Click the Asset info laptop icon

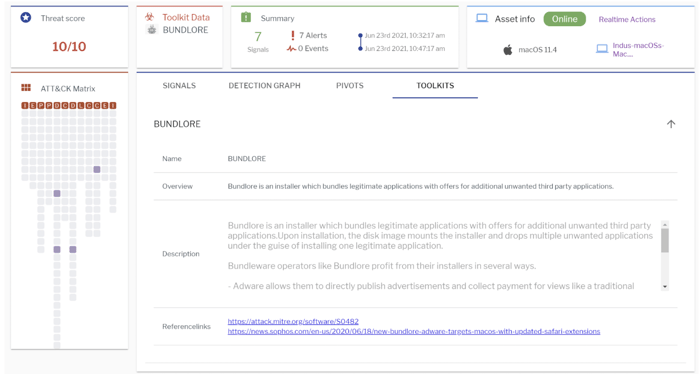coord(482,18)
